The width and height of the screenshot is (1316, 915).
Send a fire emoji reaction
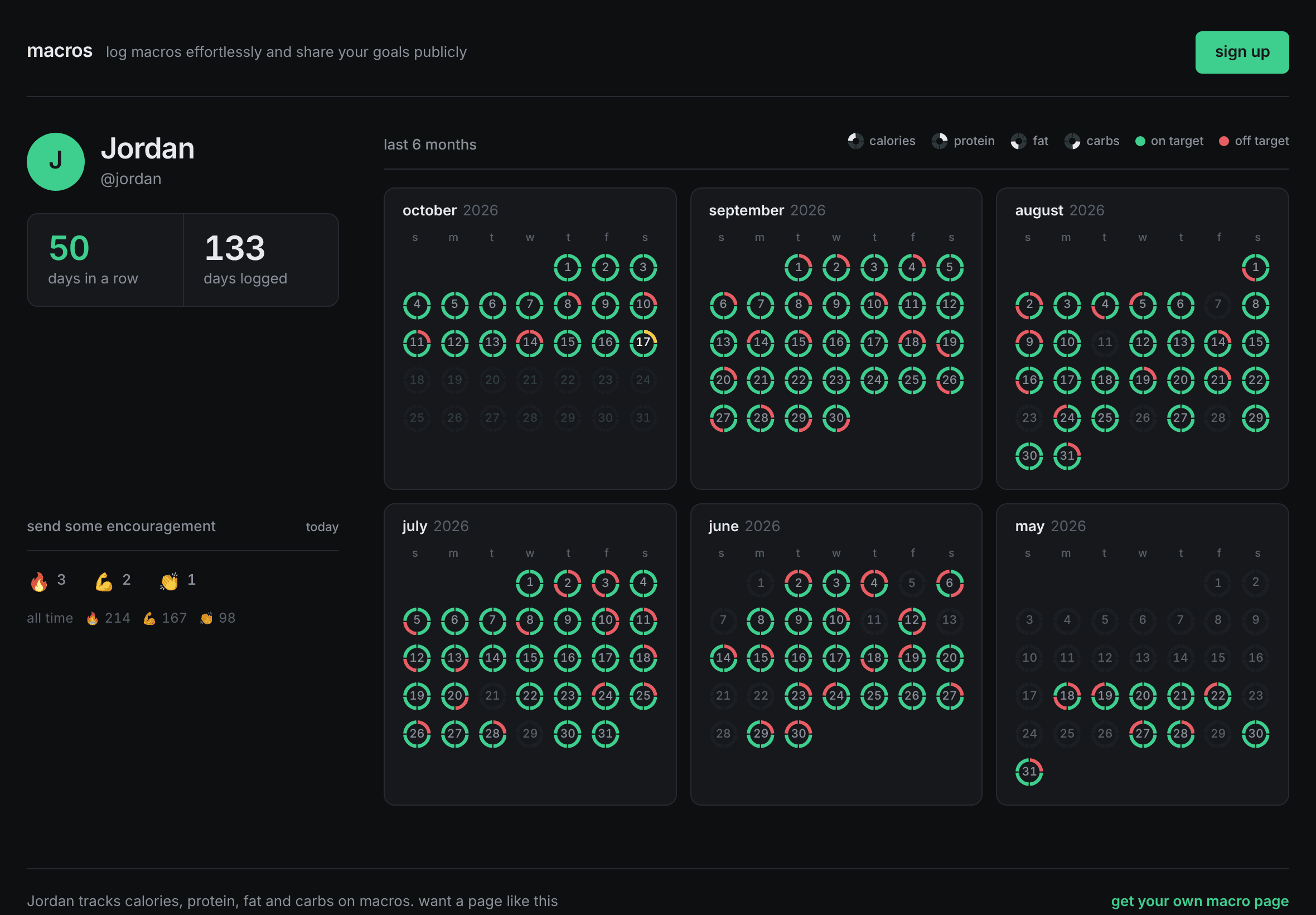click(x=48, y=581)
